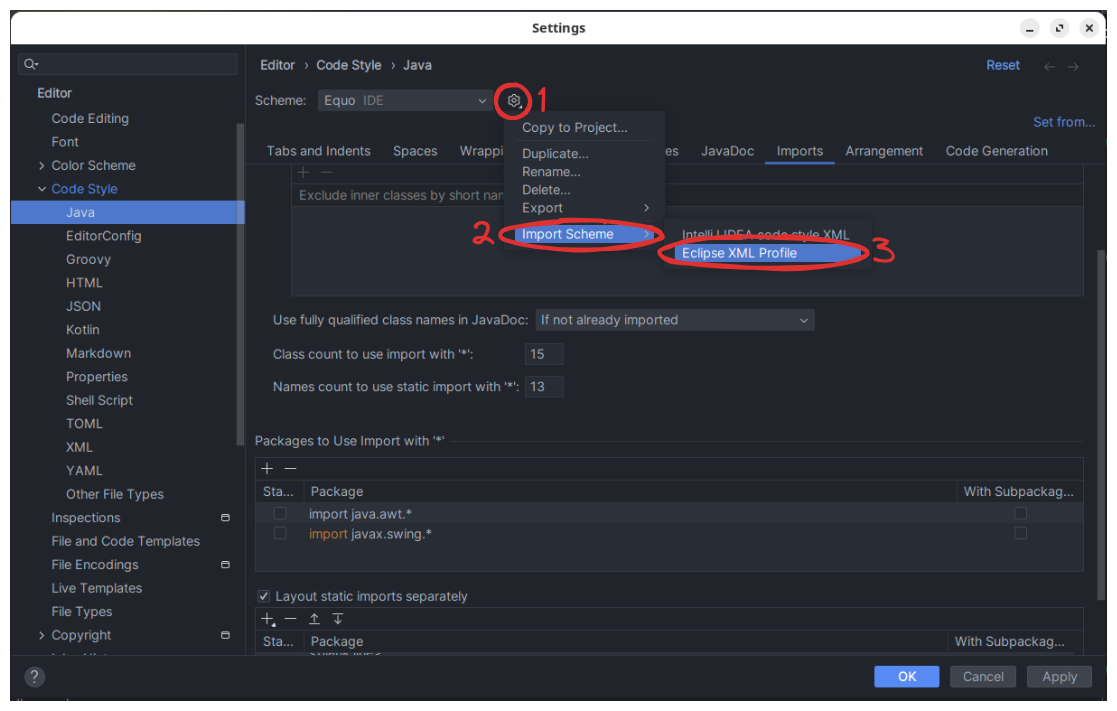
Task: Switch to Tabs and Indents tab
Action: [318, 151]
